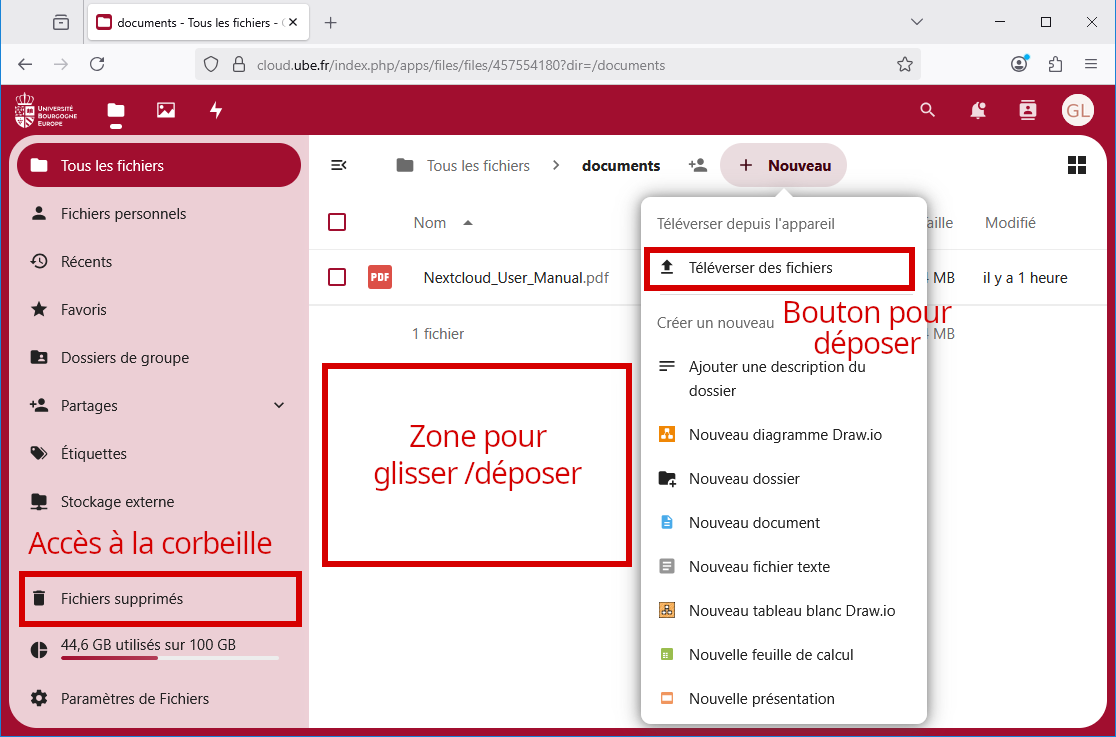Image resolution: width=1116 pixels, height=737 pixels.
Task: Tick the select-all checkbox in header
Action: click(x=337, y=222)
